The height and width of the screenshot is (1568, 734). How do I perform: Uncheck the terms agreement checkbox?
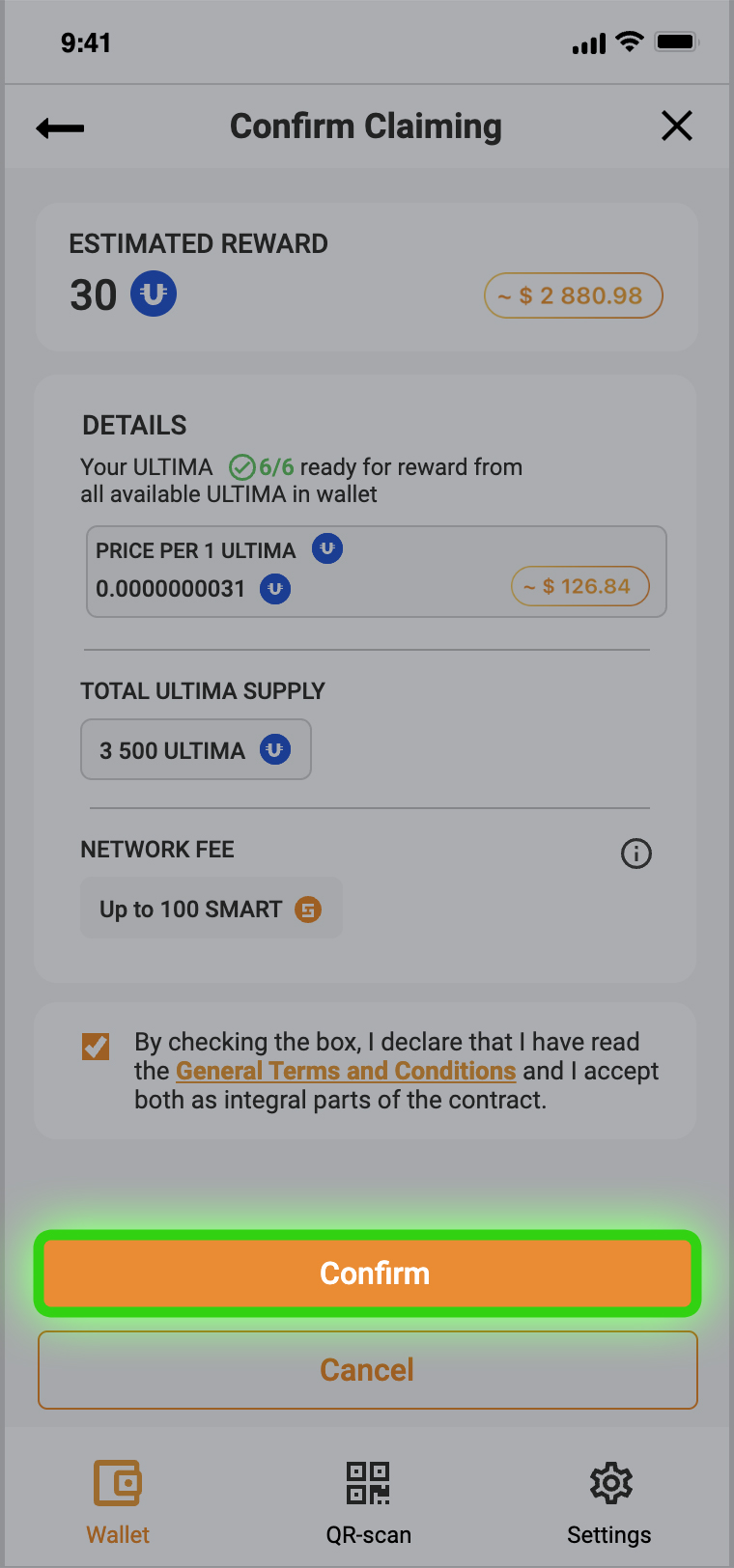point(96,1046)
